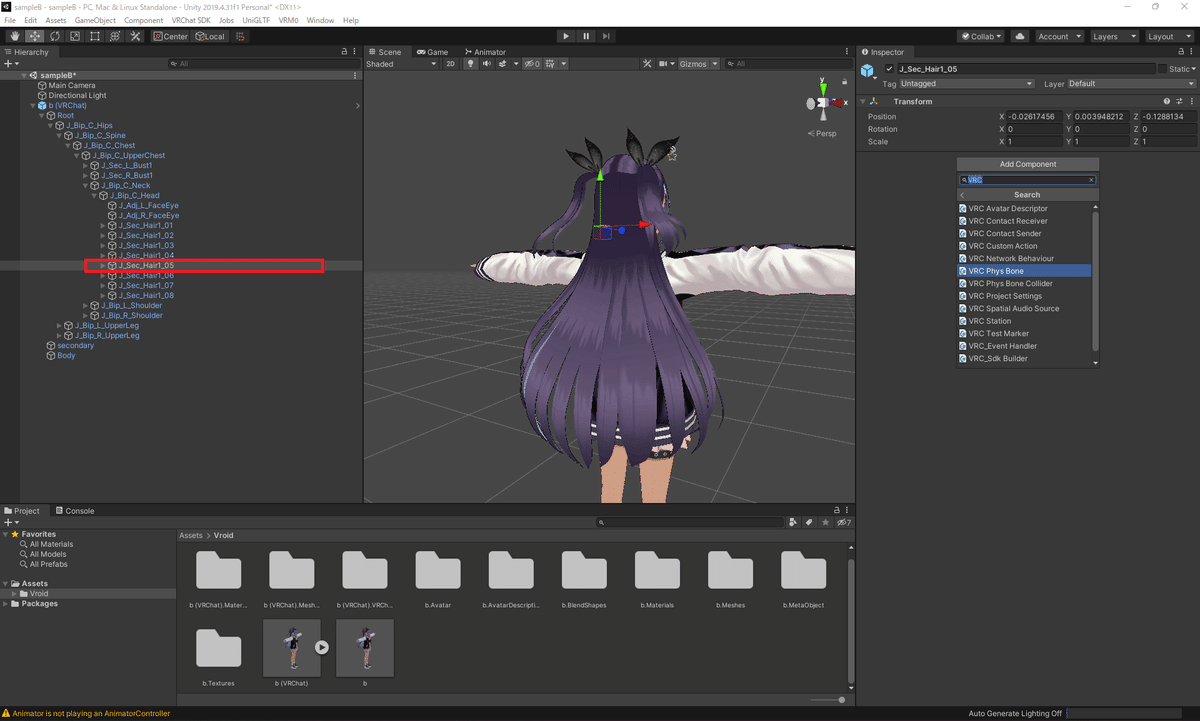This screenshot has height=721, width=1200.
Task: Toggle hidden objects visibility in Scene toolbar
Action: pyautogui.click(x=533, y=64)
